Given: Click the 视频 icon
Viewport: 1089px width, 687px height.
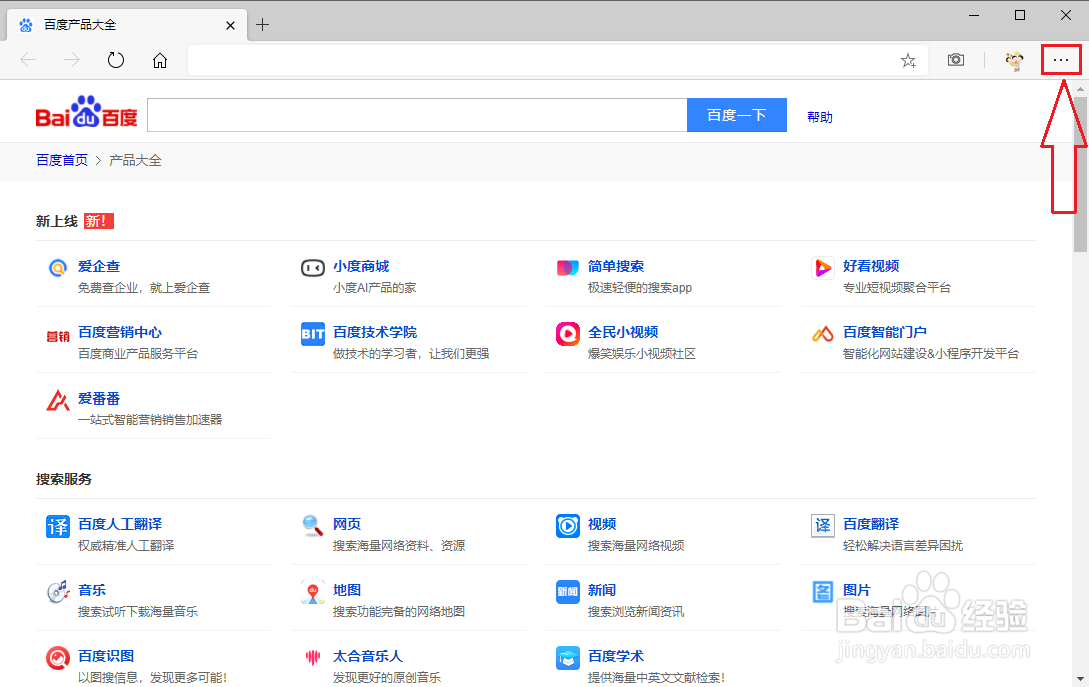Looking at the screenshot, I should 567,526.
